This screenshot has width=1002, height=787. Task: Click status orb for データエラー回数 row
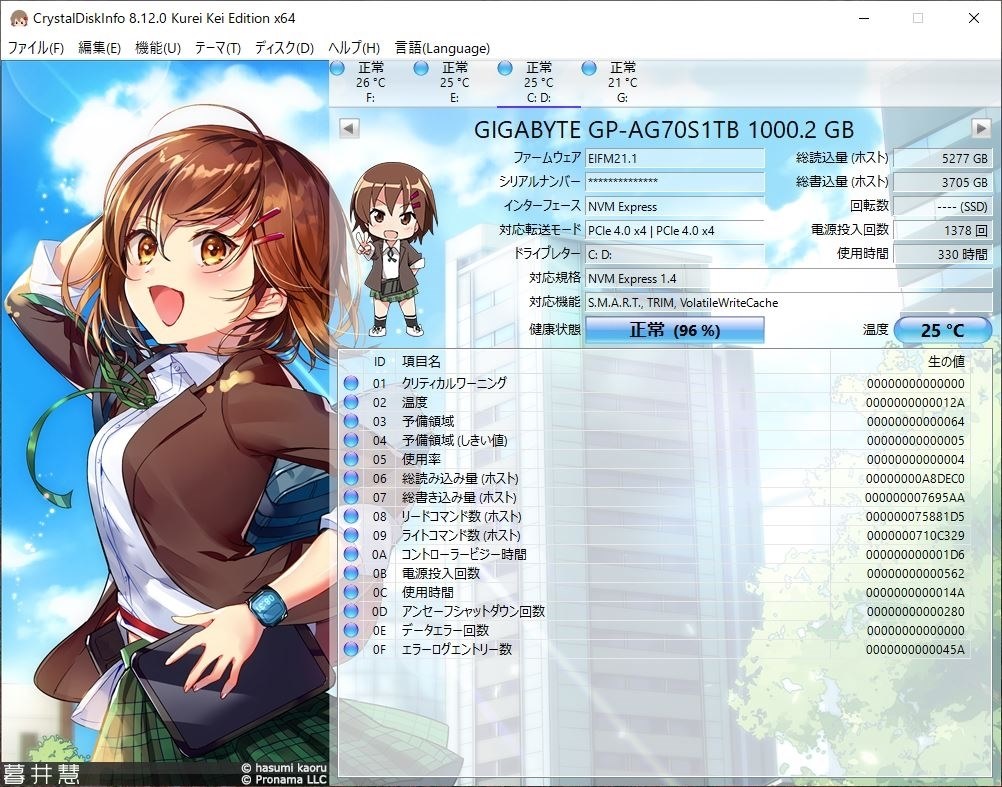tap(351, 630)
